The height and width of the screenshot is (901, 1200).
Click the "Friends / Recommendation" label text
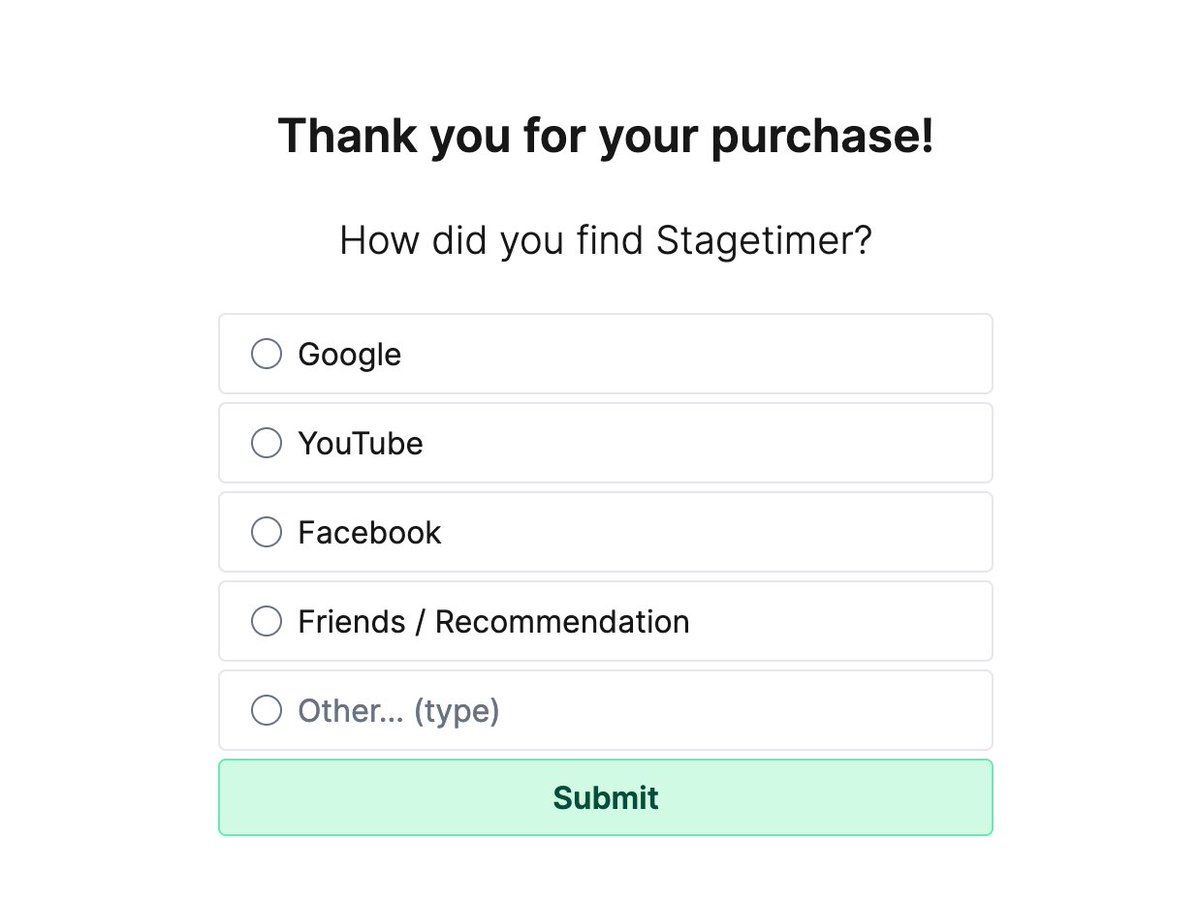[x=493, y=621]
